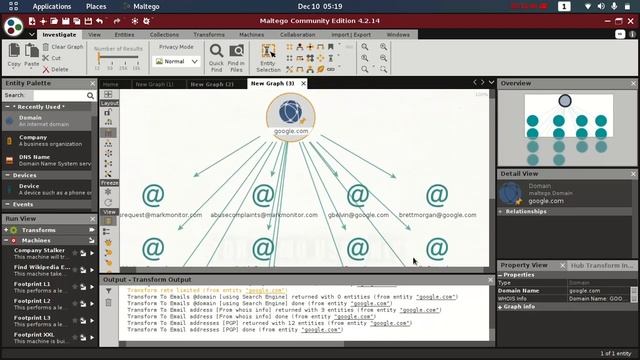Viewport: 640px width, 360px height.
Task: Toggle the layout lock icon in sidebar
Action: coord(108,112)
